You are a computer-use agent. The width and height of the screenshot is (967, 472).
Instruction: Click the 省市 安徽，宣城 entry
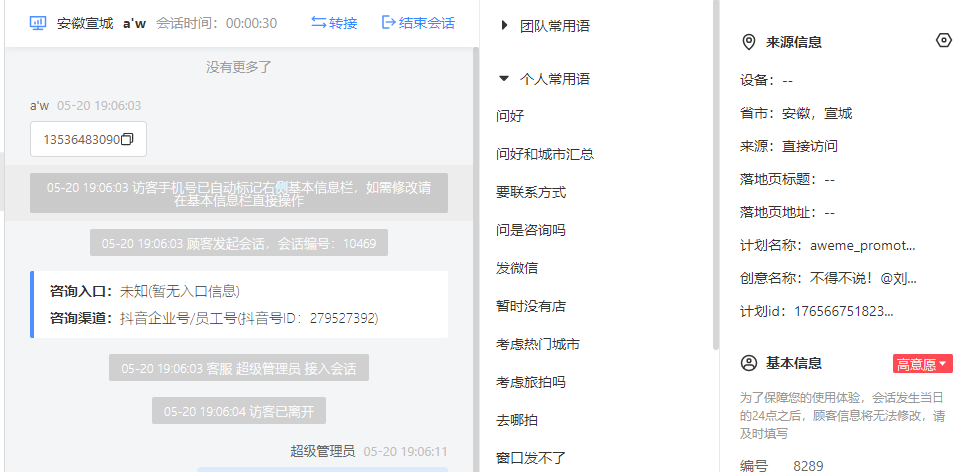(x=796, y=114)
